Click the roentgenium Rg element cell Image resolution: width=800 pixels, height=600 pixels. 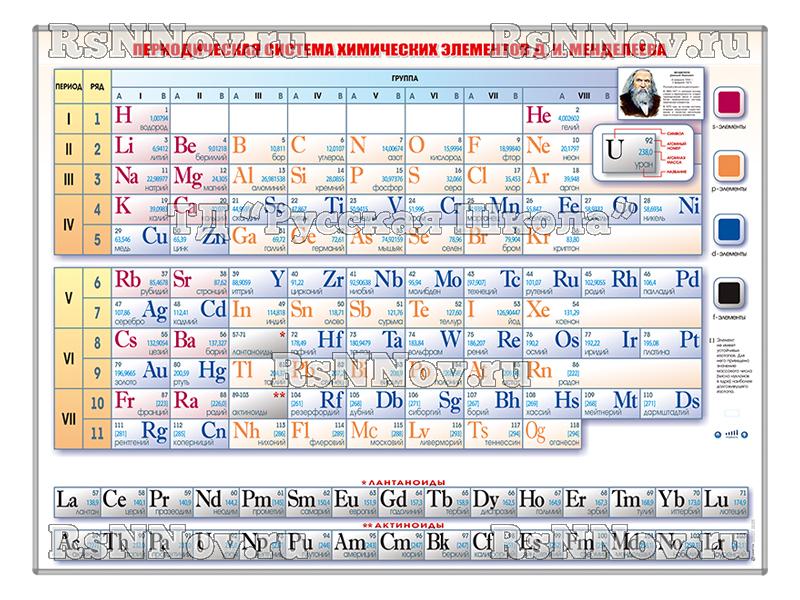pos(141,434)
